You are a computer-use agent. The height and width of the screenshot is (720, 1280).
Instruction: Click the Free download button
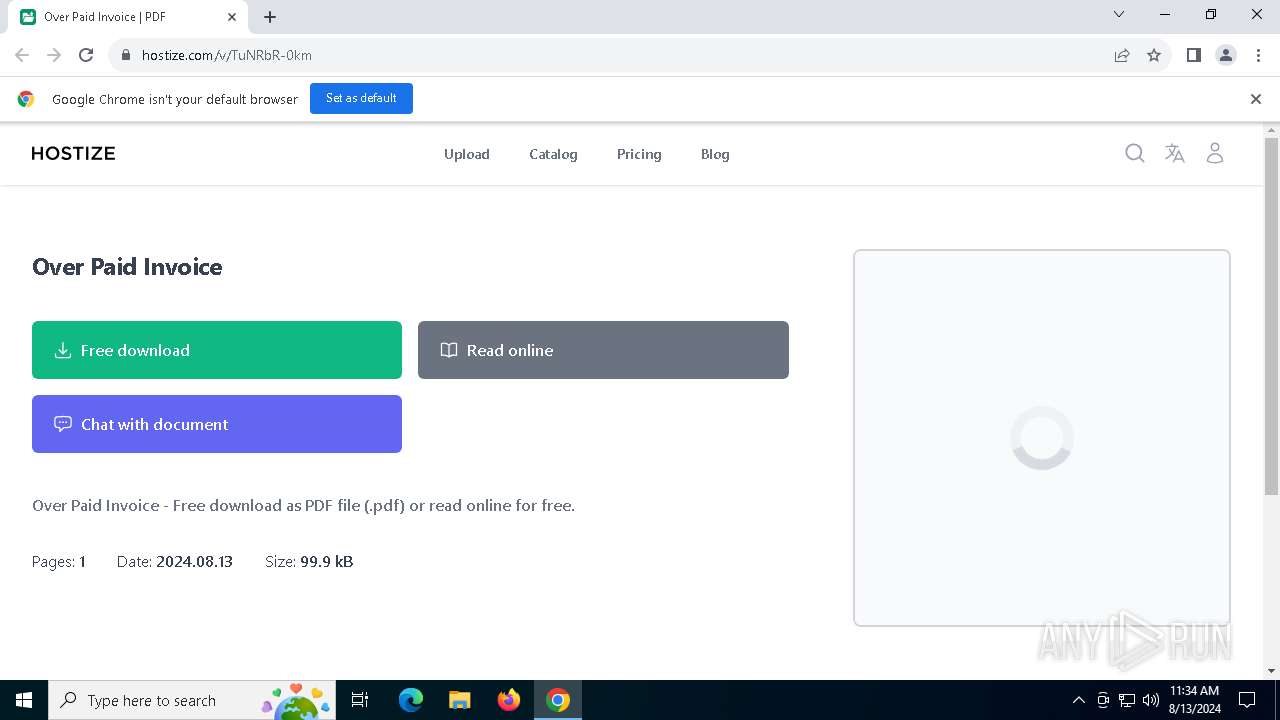pyautogui.click(x=217, y=350)
